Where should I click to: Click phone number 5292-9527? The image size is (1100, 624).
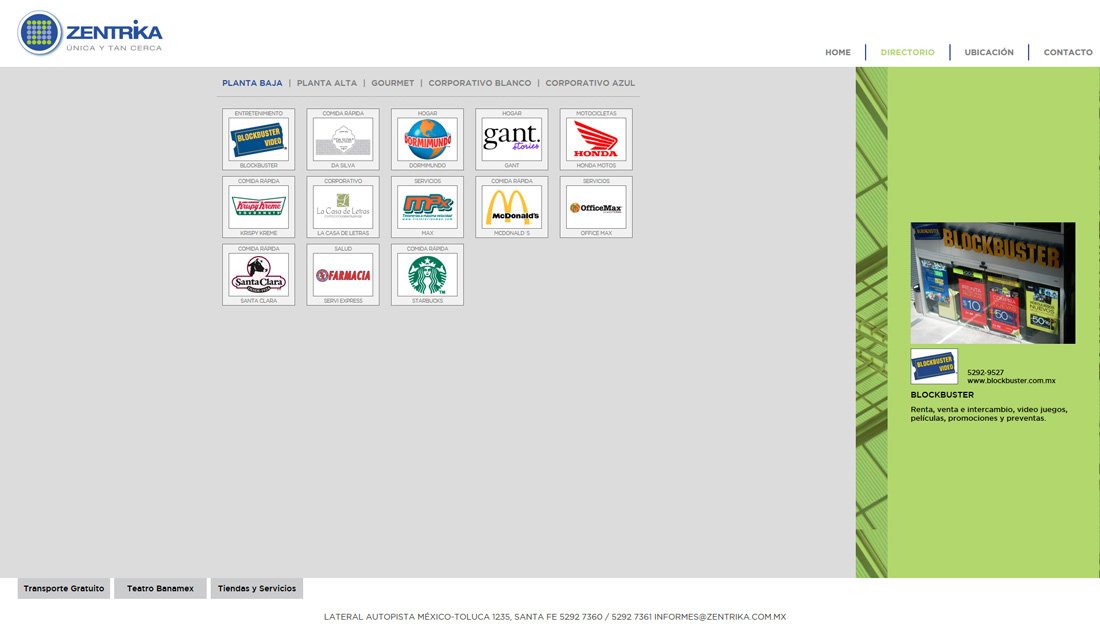tap(985, 373)
